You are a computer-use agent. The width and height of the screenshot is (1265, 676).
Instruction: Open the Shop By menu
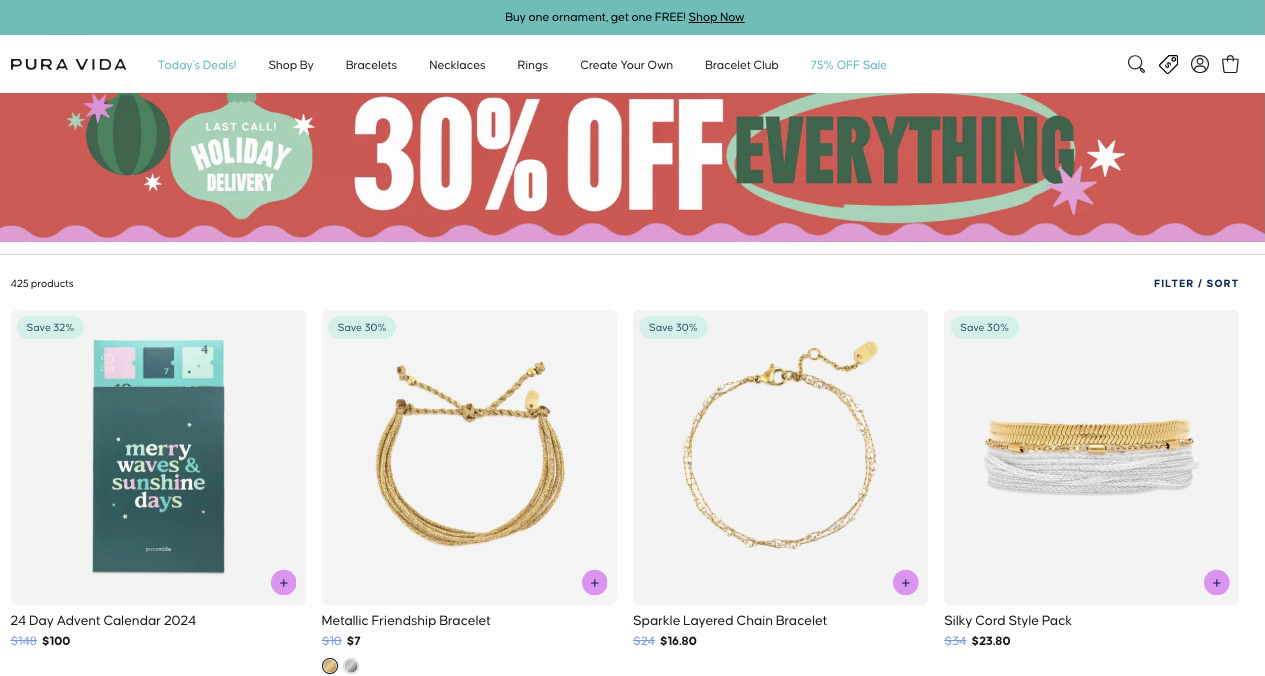(x=290, y=65)
